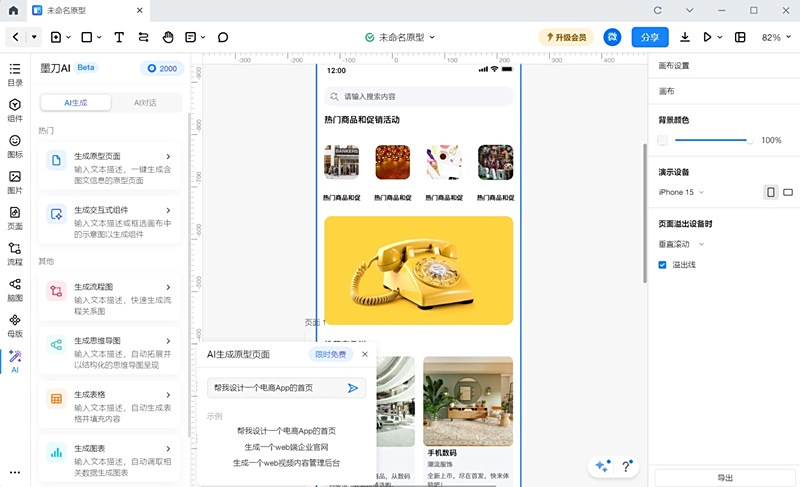Switch device to portrait orientation
The width and height of the screenshot is (800, 487).
(x=770, y=192)
